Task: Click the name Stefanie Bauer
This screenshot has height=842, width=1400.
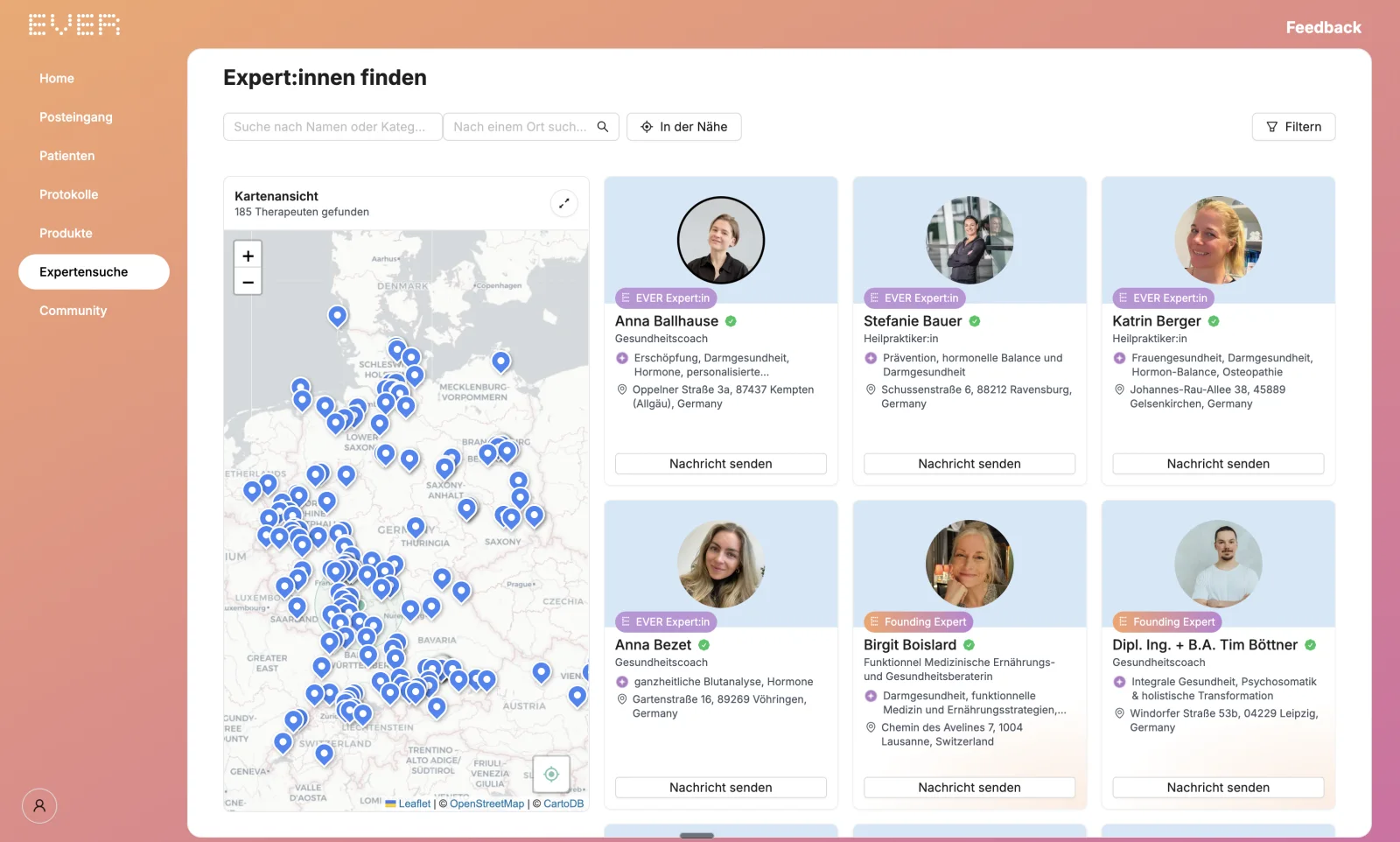Action: pos(913,321)
